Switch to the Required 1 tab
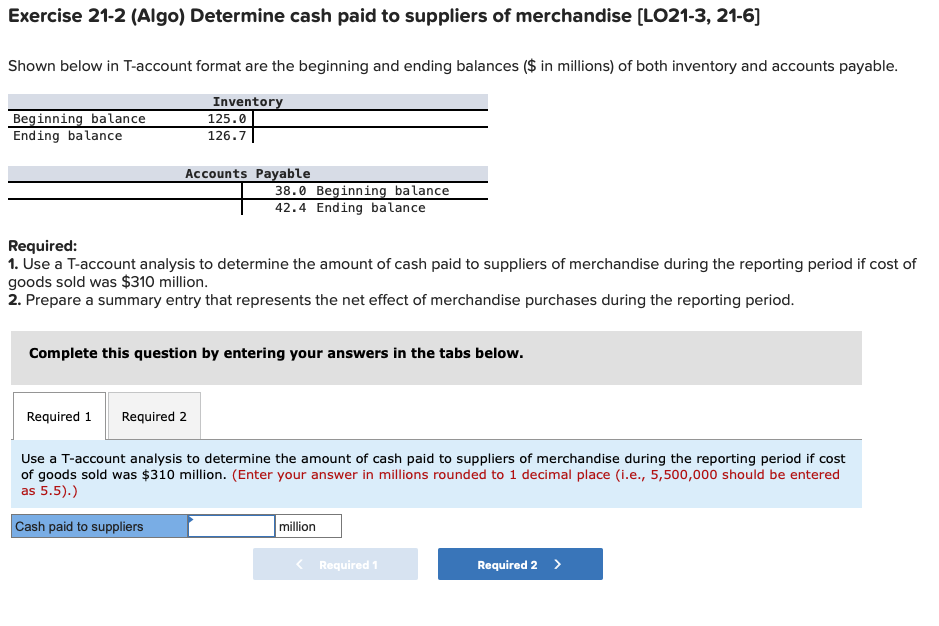The image size is (939, 626). coord(58,416)
